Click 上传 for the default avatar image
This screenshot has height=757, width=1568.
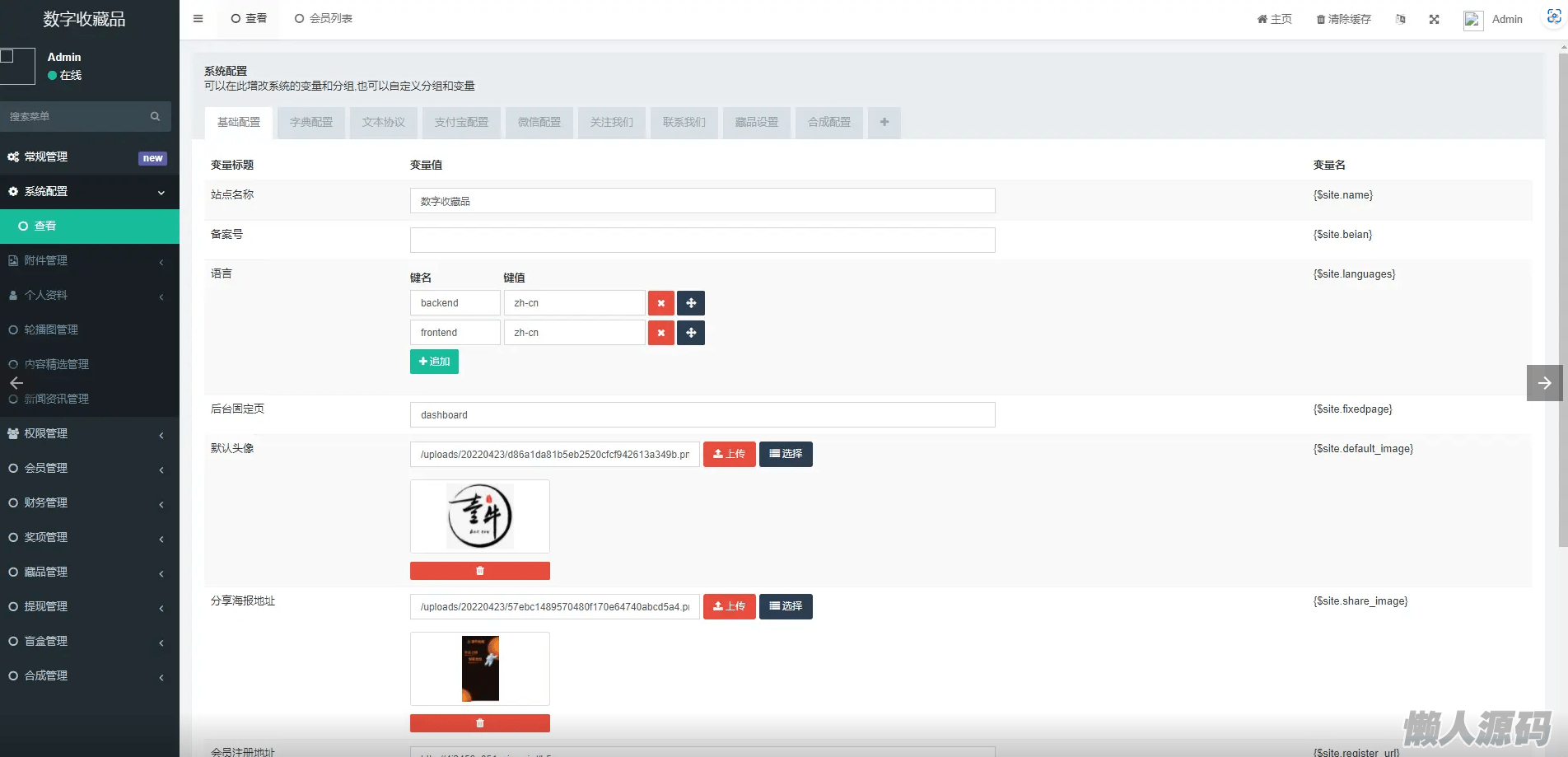click(x=729, y=454)
